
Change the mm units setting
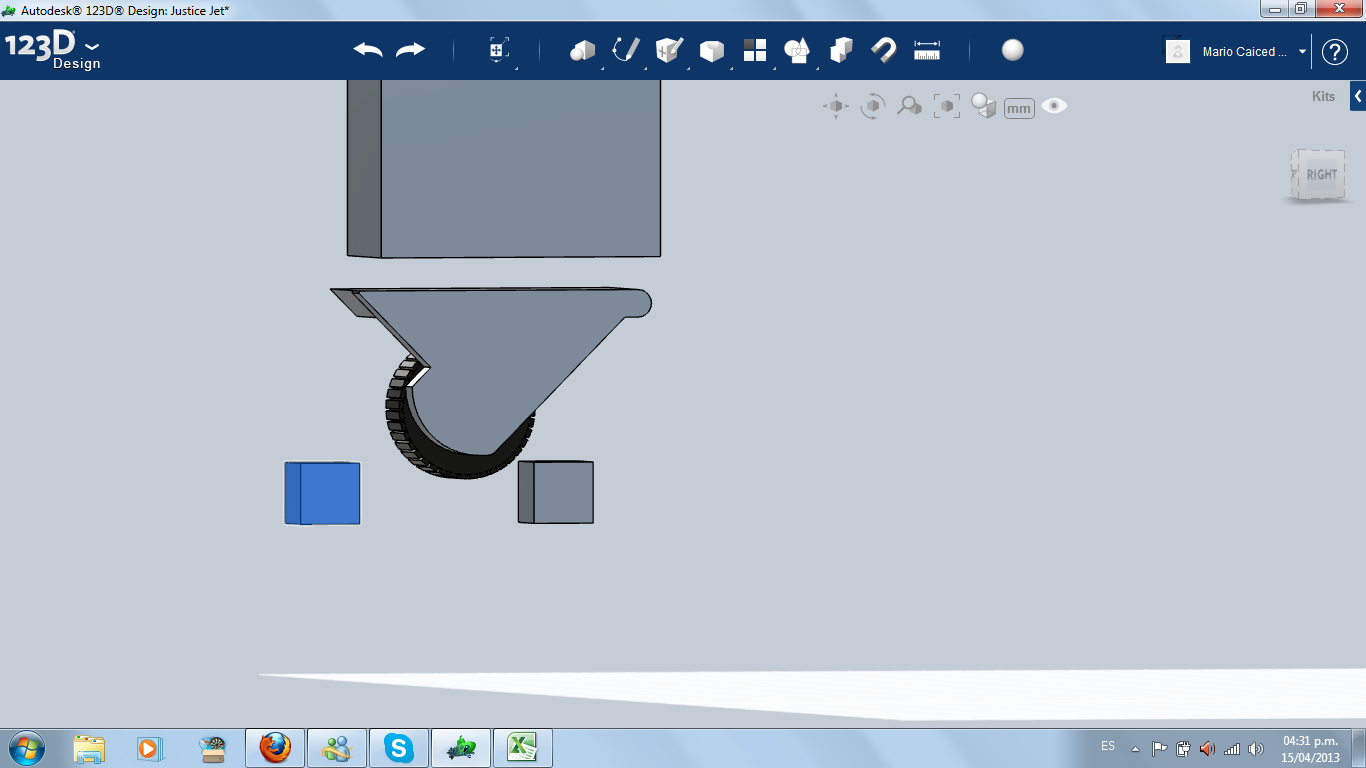[1019, 108]
